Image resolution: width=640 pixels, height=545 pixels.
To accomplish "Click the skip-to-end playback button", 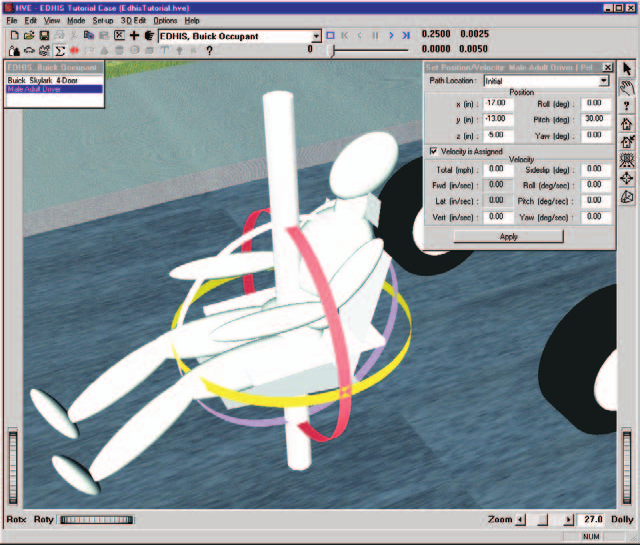I will point(406,36).
